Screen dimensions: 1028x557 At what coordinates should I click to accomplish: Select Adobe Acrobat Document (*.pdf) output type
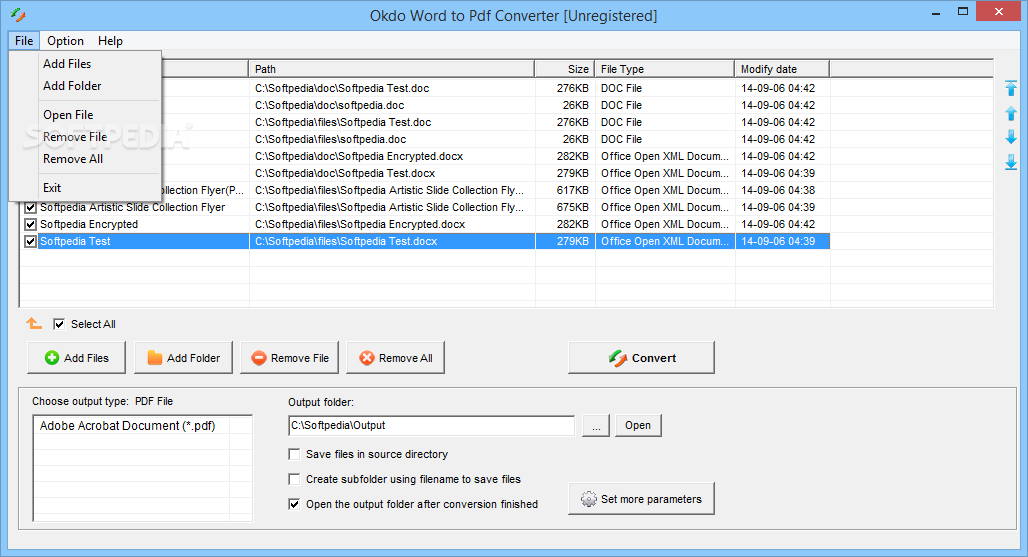coord(127,425)
